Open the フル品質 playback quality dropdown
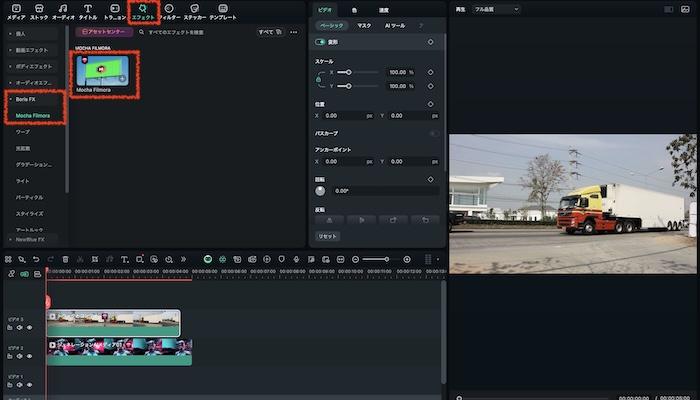This screenshot has width=700, height=400. click(x=497, y=9)
